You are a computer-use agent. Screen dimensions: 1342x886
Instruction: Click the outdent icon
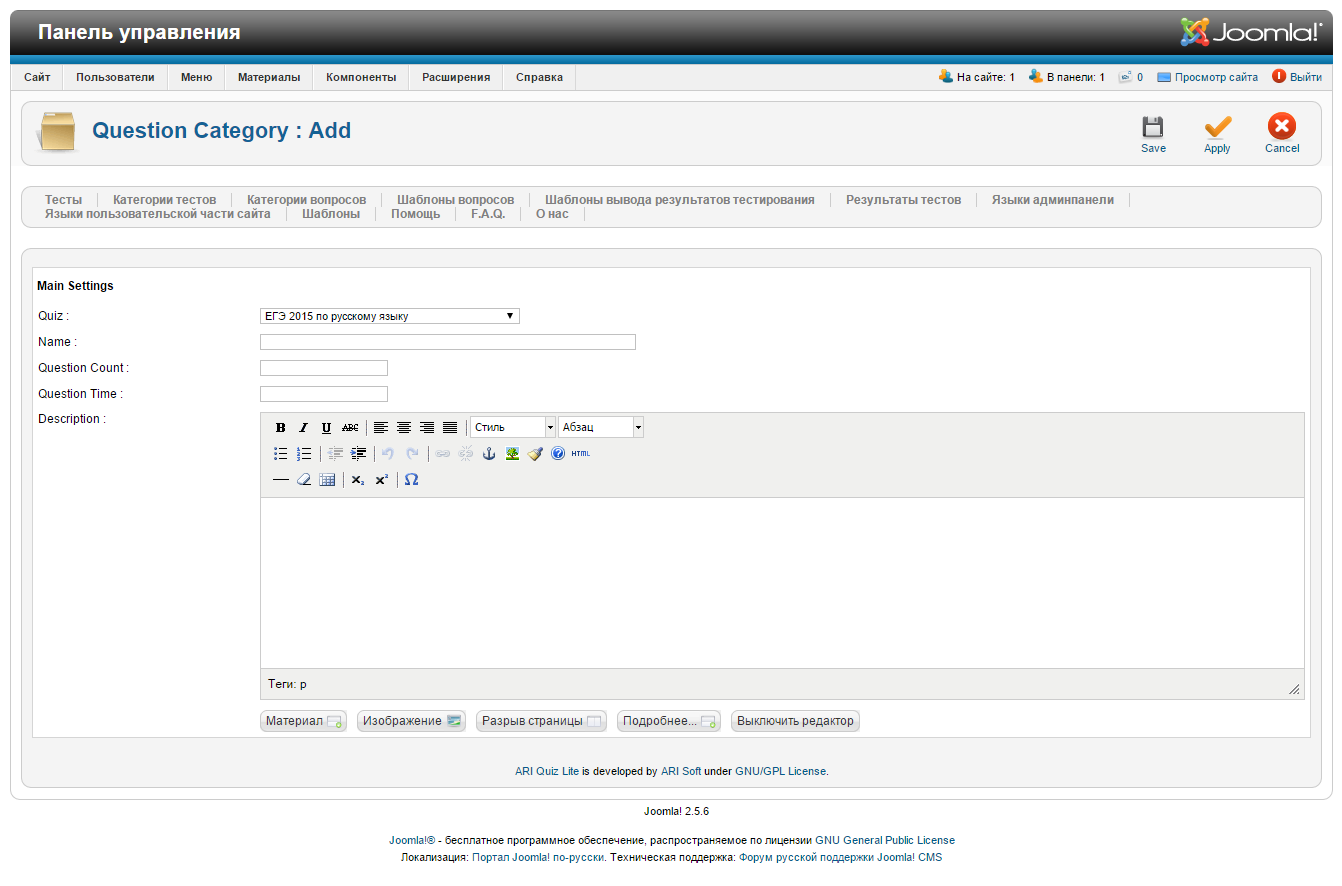click(x=335, y=454)
